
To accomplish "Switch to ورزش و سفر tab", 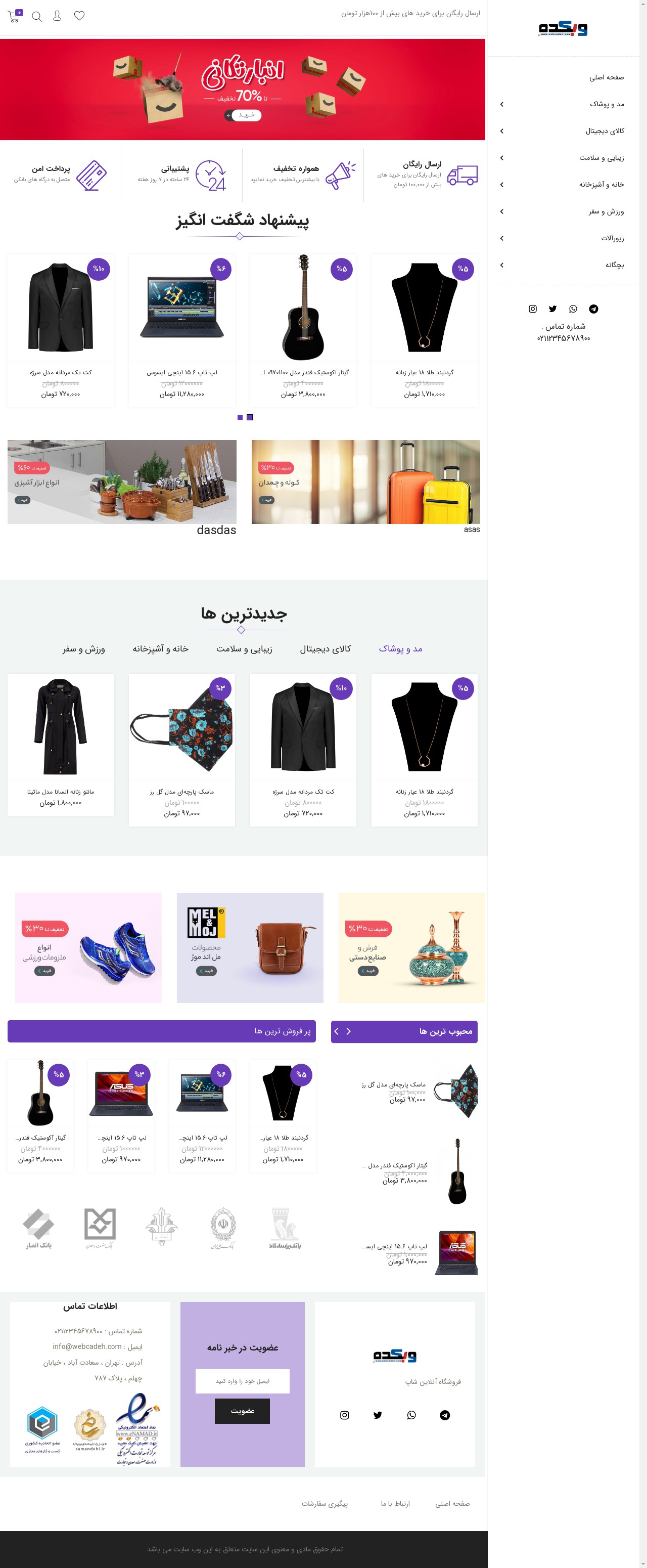I will 83,649.
